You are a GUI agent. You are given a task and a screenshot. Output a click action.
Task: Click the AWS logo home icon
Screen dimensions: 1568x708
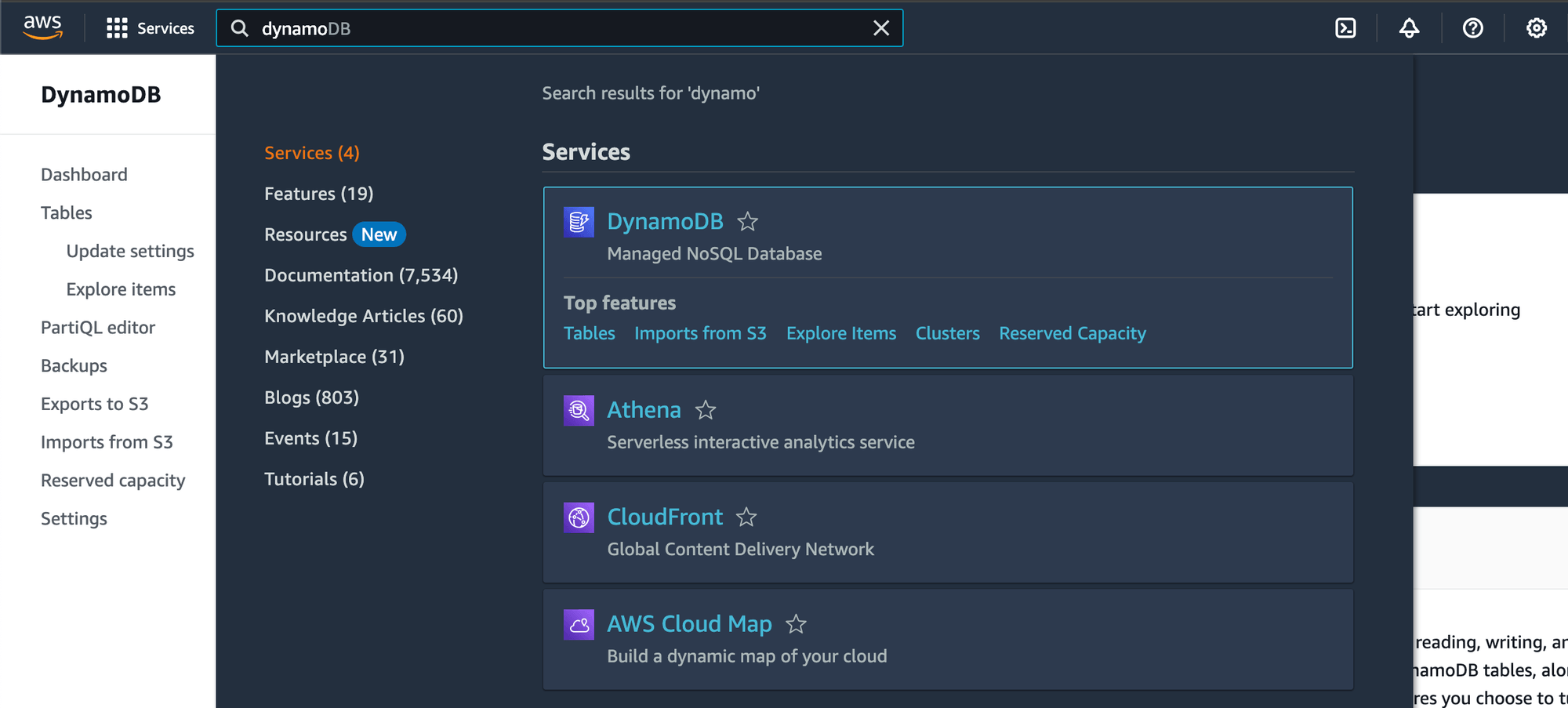pos(42,27)
